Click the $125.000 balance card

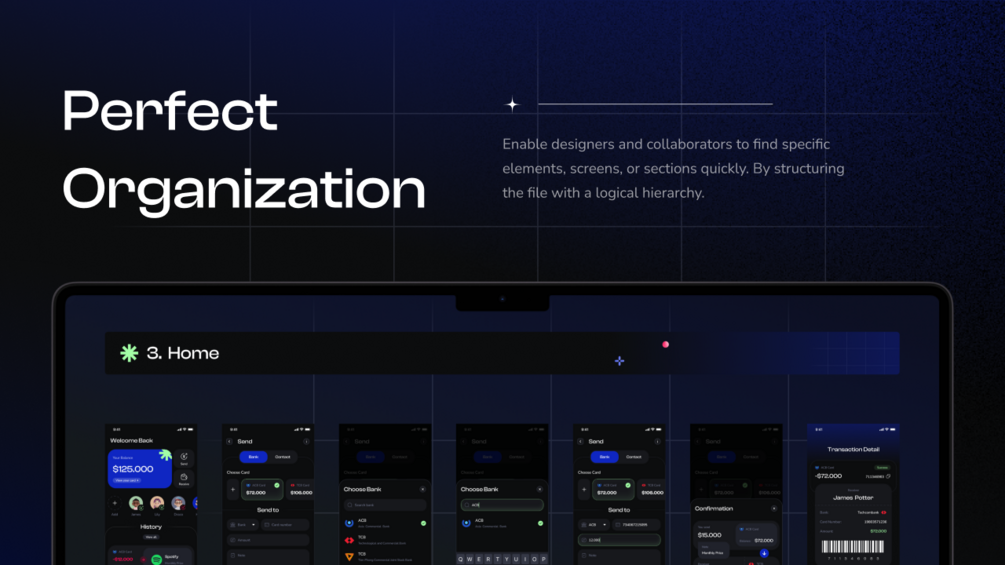pyautogui.click(x=140, y=469)
